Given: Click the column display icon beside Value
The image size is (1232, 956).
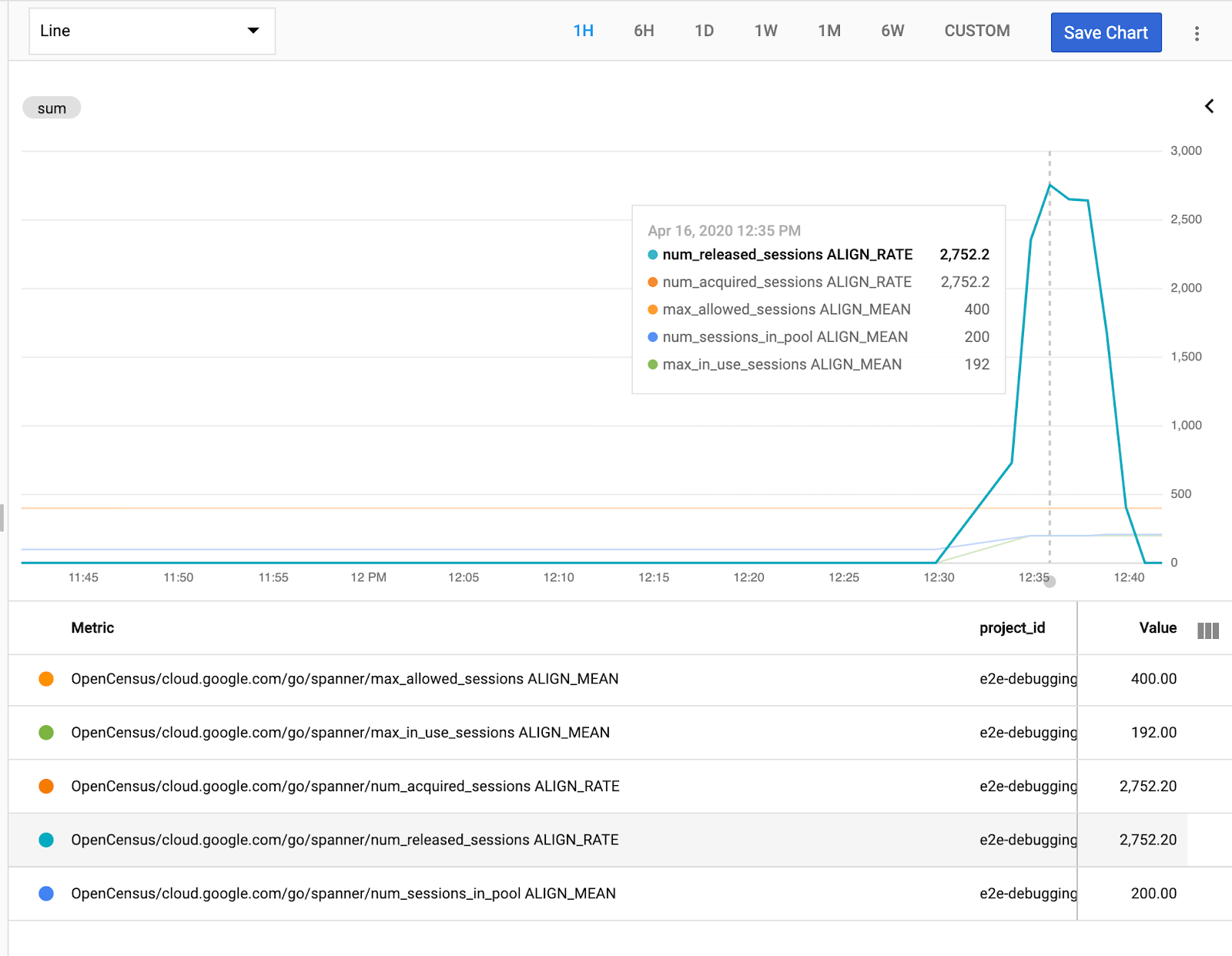Looking at the screenshot, I should [x=1208, y=630].
